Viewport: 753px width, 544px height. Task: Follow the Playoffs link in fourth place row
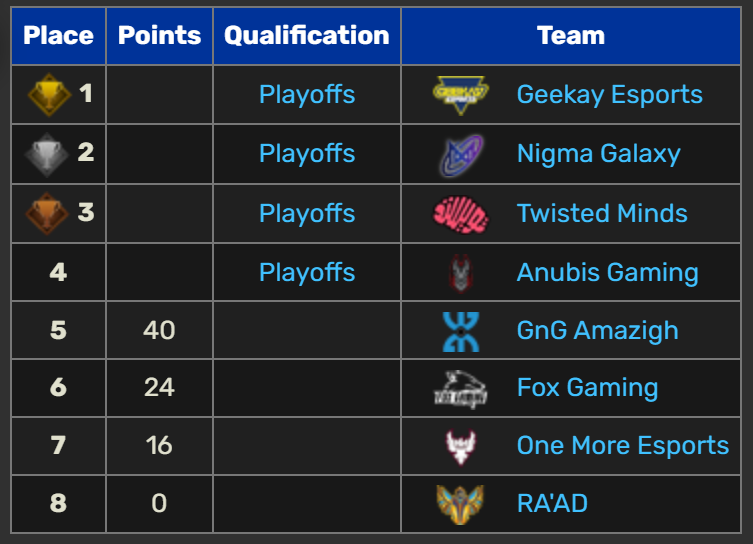click(x=307, y=273)
